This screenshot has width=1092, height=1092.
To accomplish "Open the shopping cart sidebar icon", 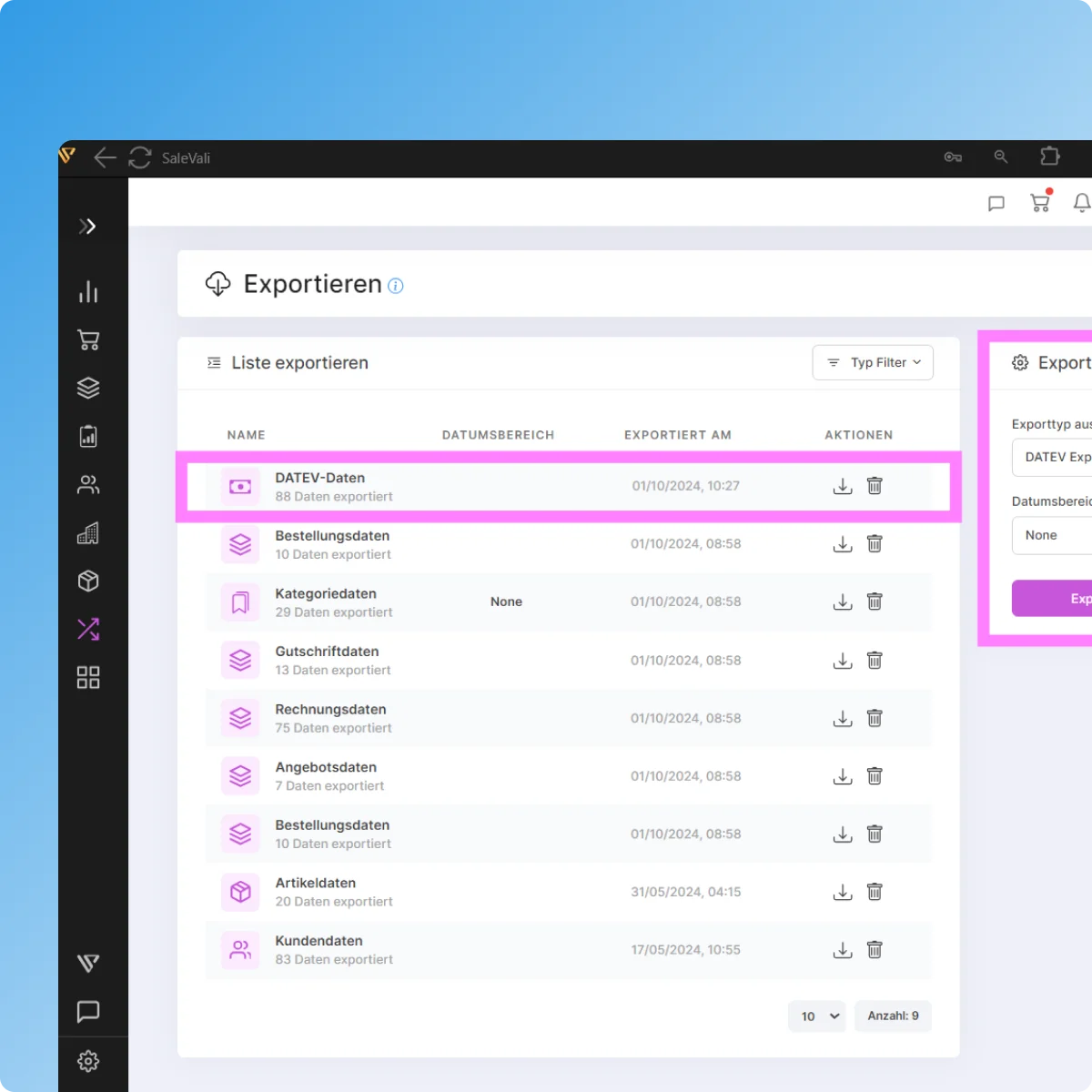I will pyautogui.click(x=88, y=340).
